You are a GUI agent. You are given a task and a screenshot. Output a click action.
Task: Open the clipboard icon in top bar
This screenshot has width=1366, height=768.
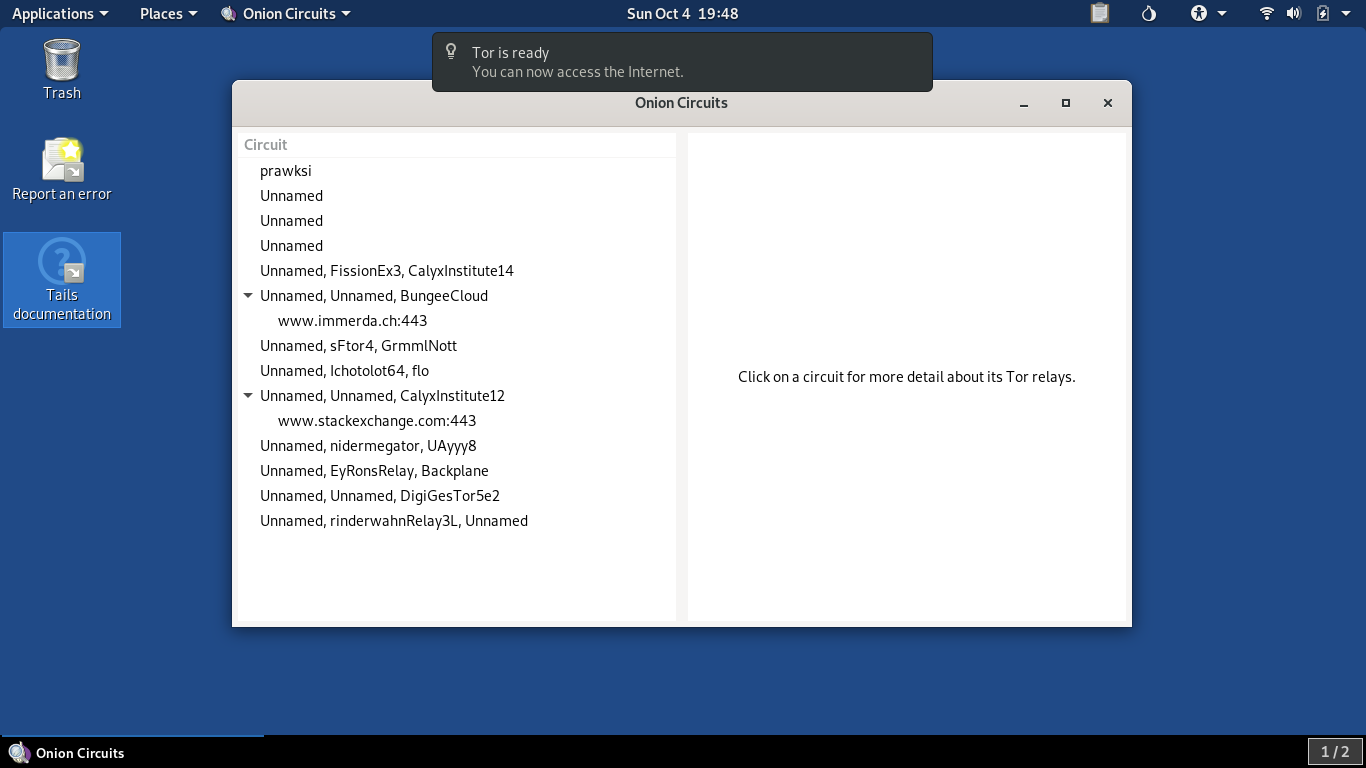point(1100,13)
